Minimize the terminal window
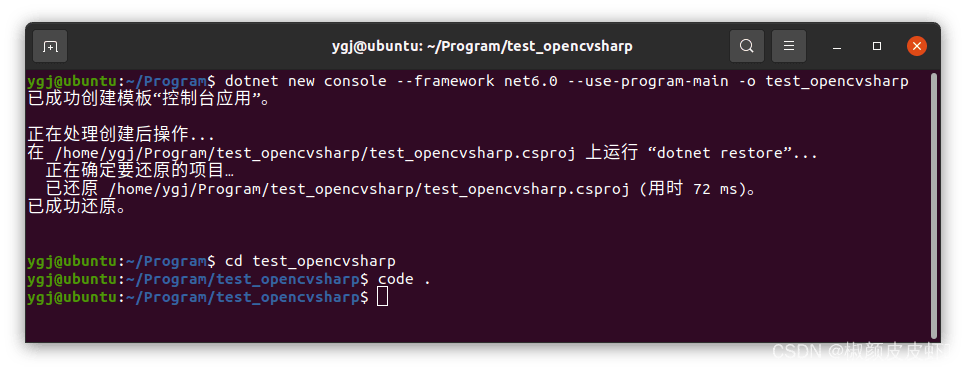966x371 pixels. 837,47
